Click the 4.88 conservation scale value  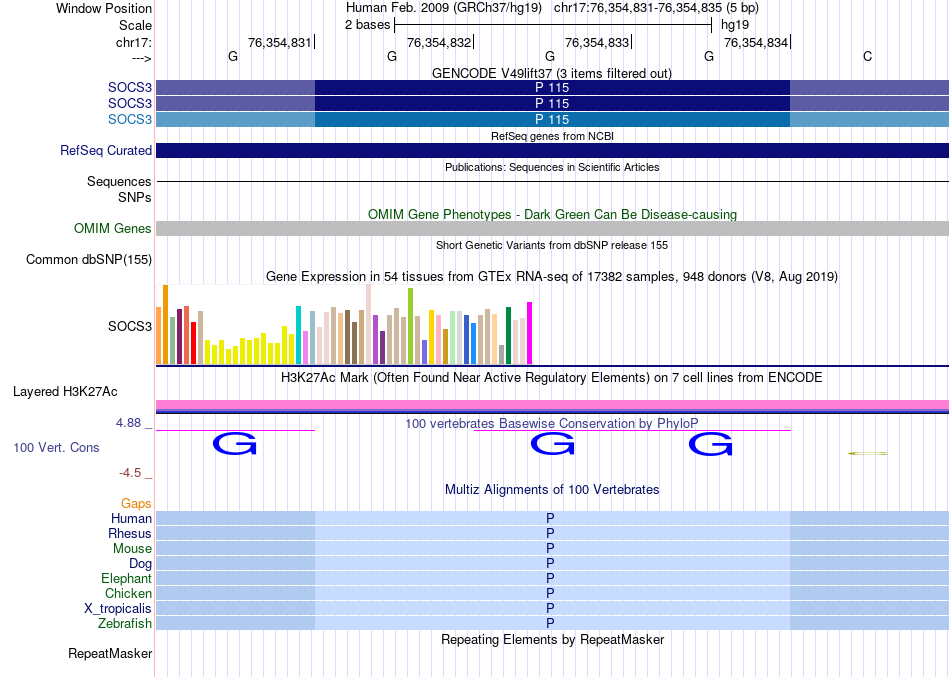128,422
